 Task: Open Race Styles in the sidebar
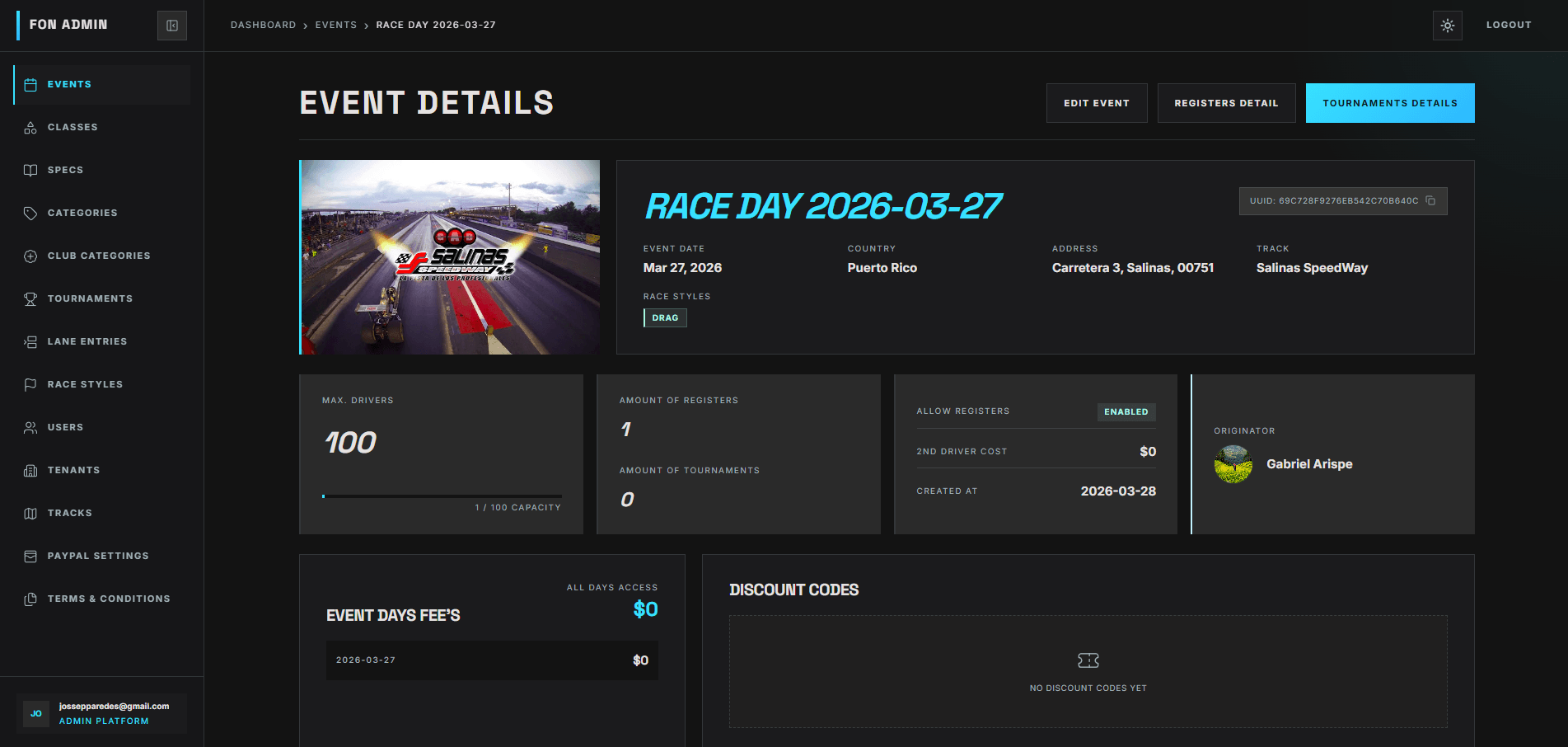(x=102, y=385)
